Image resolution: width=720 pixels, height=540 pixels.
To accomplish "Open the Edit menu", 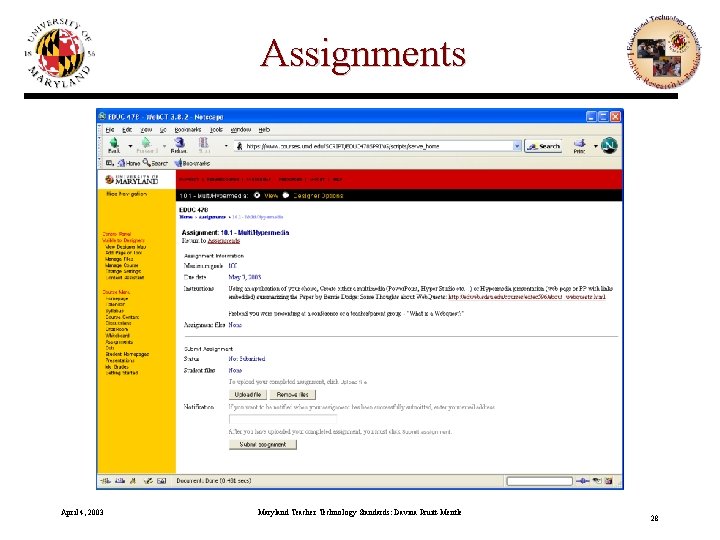I will pyautogui.click(x=127, y=130).
